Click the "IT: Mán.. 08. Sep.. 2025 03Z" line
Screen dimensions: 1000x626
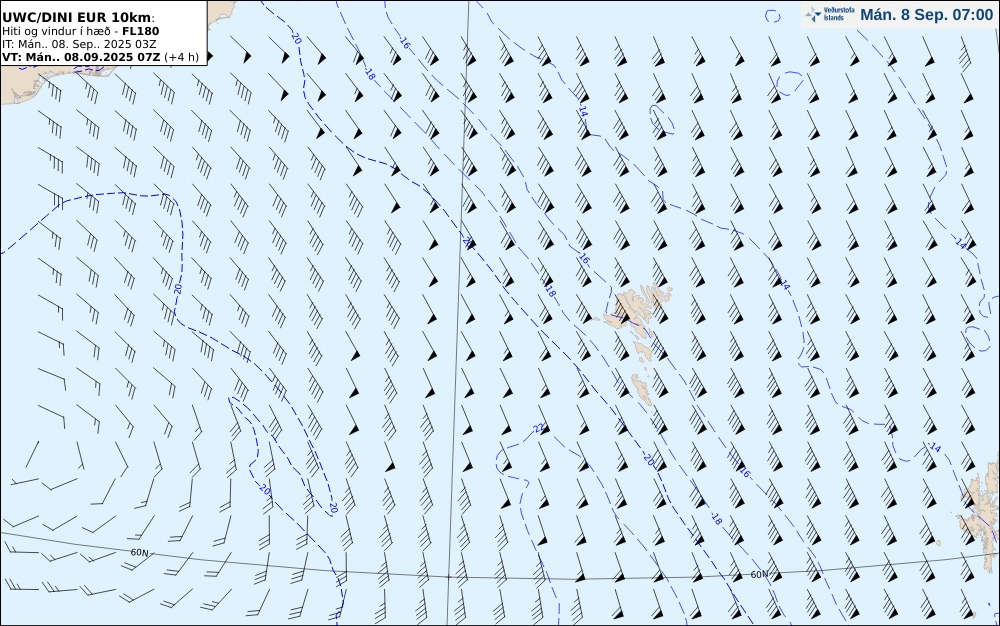point(78,44)
